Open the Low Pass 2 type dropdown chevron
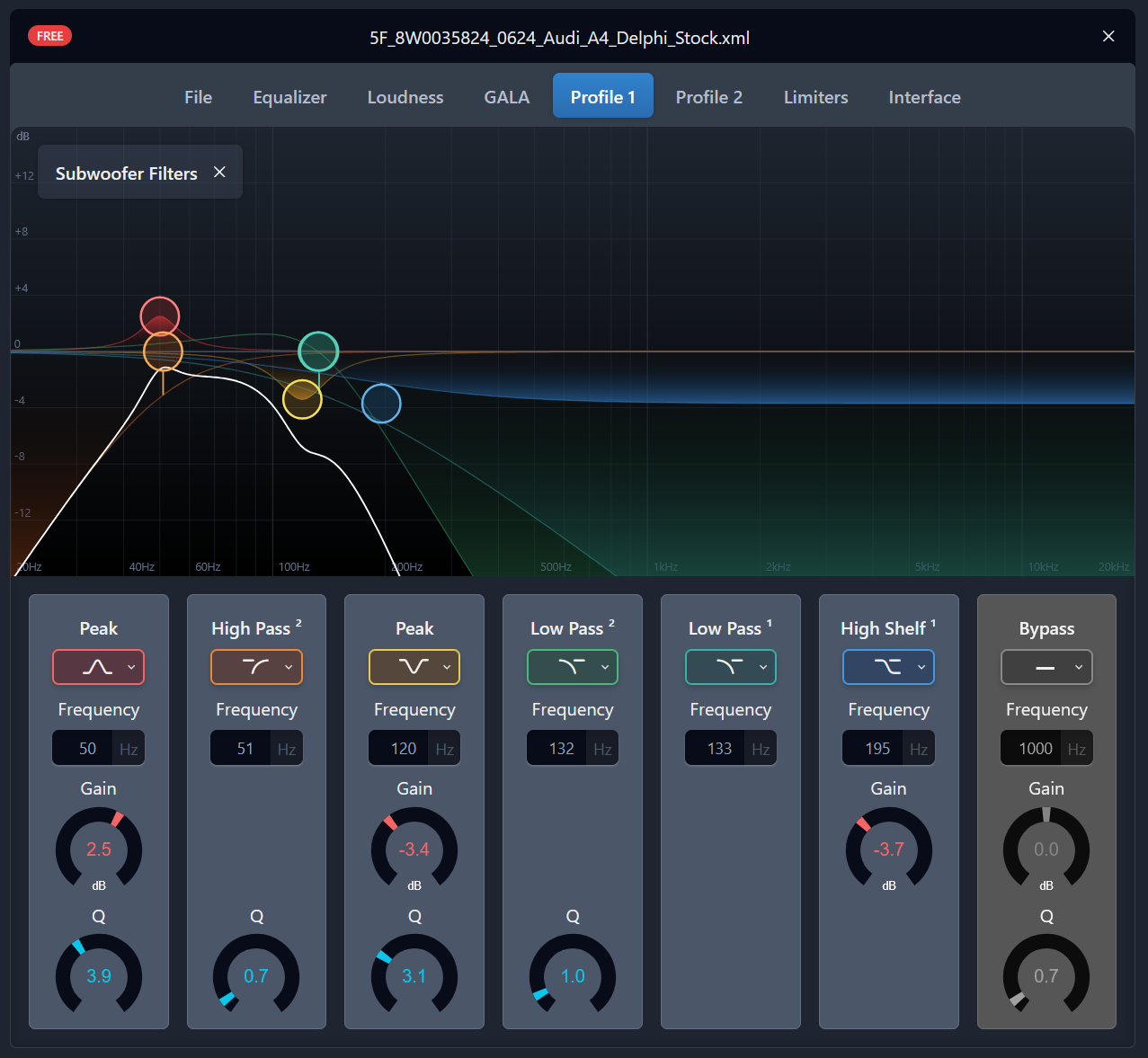 click(604, 667)
